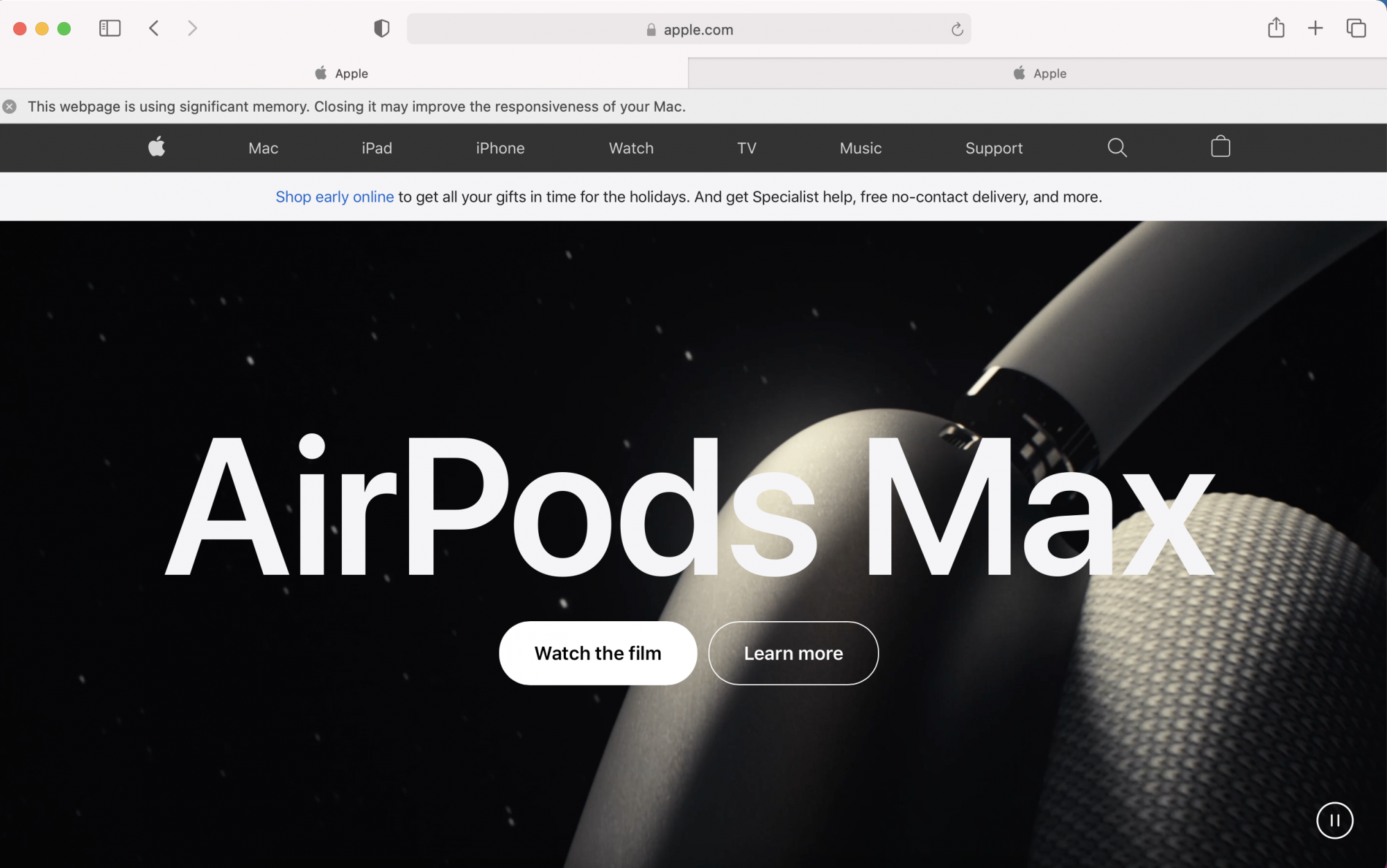Click Watch the film button
This screenshot has height=868, width=1387.
click(x=598, y=653)
